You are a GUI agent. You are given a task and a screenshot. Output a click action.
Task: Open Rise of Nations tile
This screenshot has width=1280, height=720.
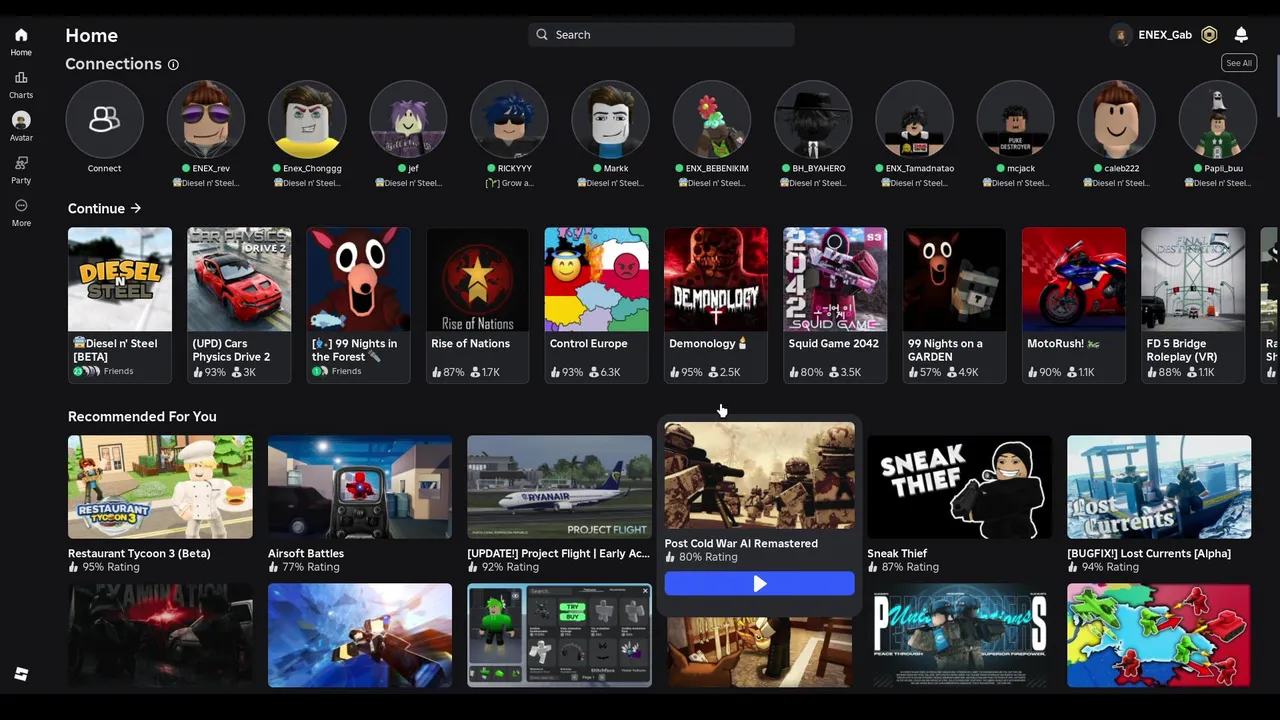point(478,305)
